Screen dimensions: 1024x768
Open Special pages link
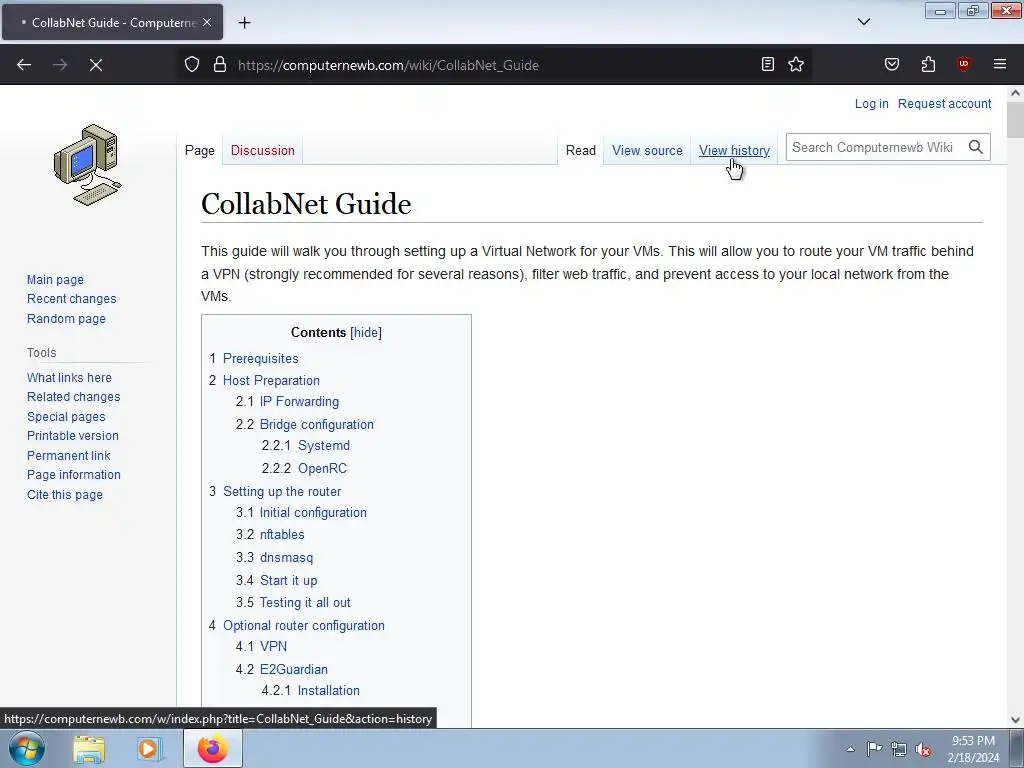pos(66,417)
